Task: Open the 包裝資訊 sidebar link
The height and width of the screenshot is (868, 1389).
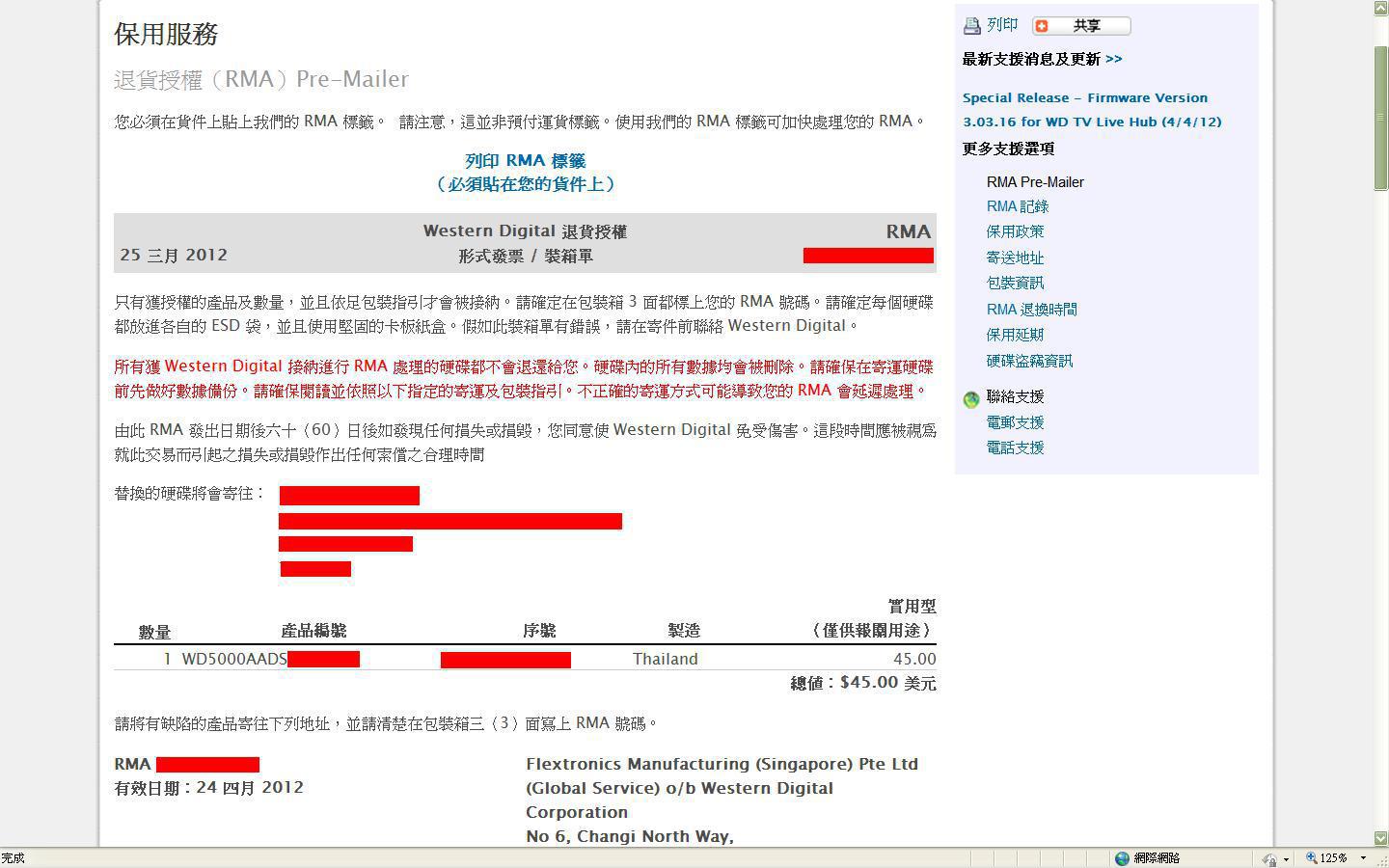Action: tap(1015, 283)
